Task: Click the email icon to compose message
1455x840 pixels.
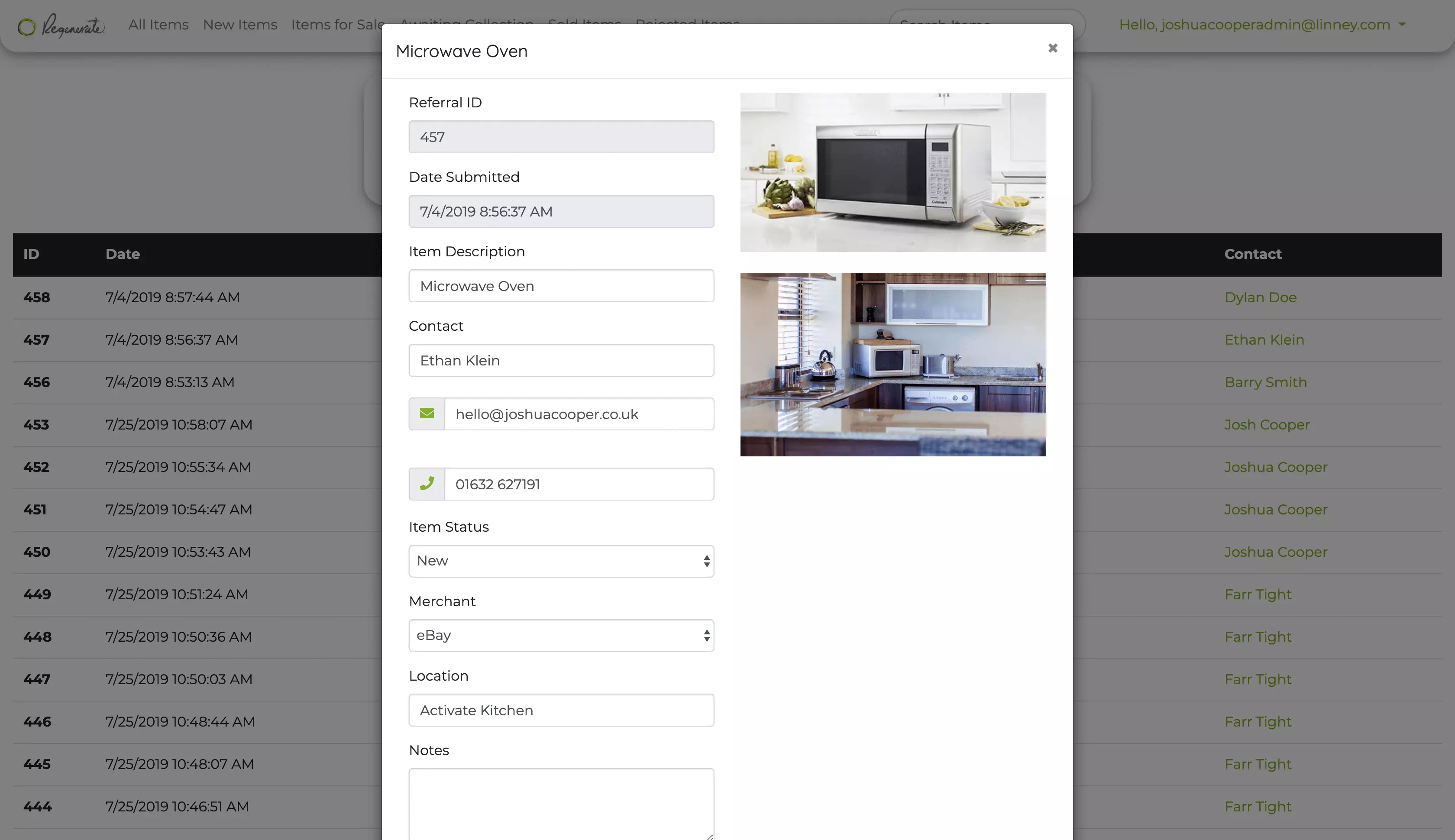Action: (427, 413)
